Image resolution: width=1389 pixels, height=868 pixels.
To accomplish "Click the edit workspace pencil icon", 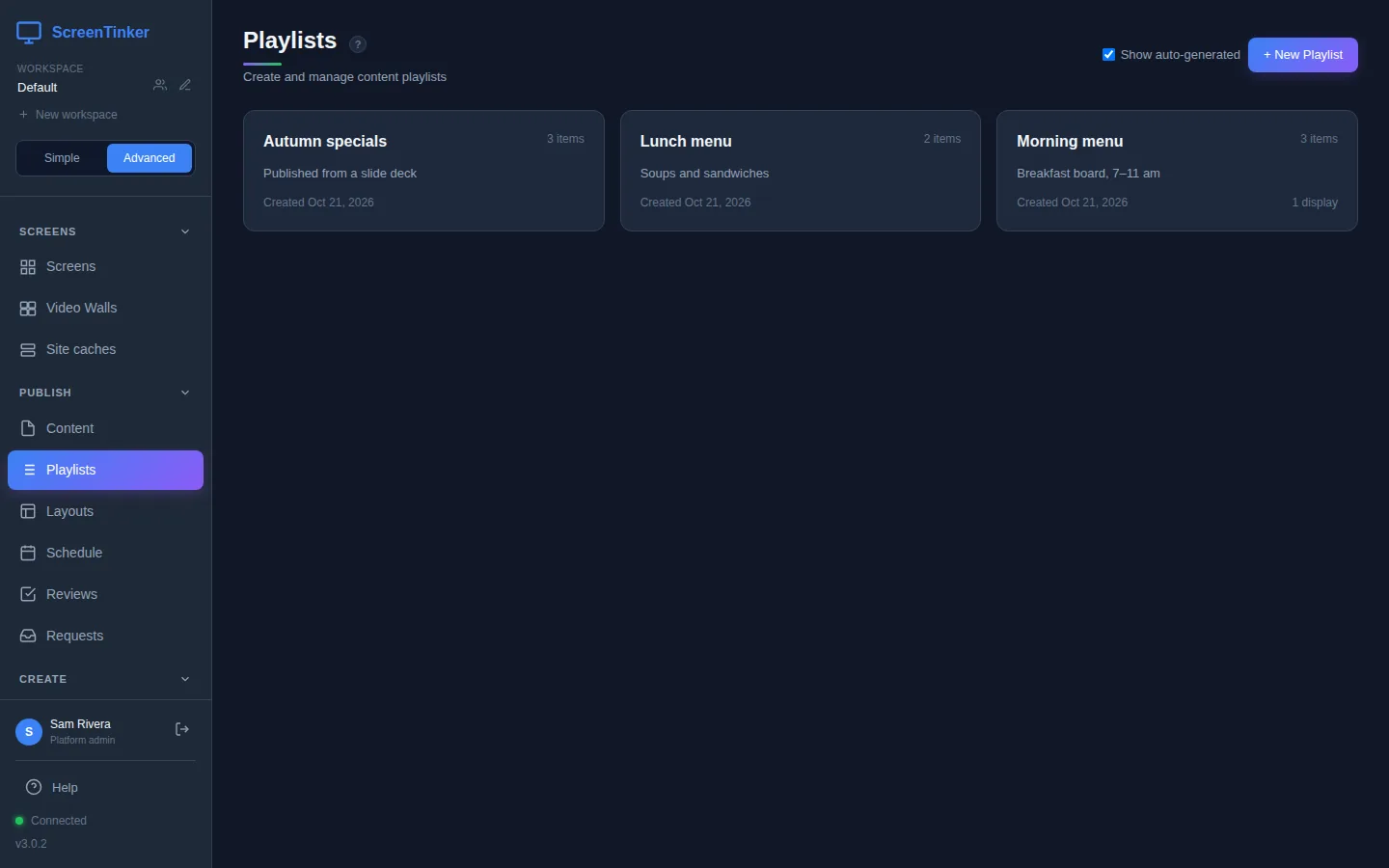I will coord(185,85).
